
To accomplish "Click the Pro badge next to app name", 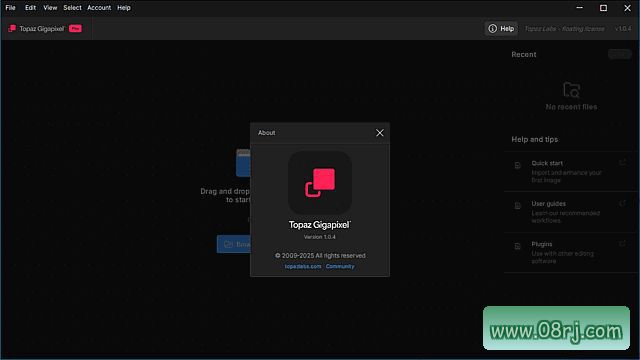I will 75,29.
